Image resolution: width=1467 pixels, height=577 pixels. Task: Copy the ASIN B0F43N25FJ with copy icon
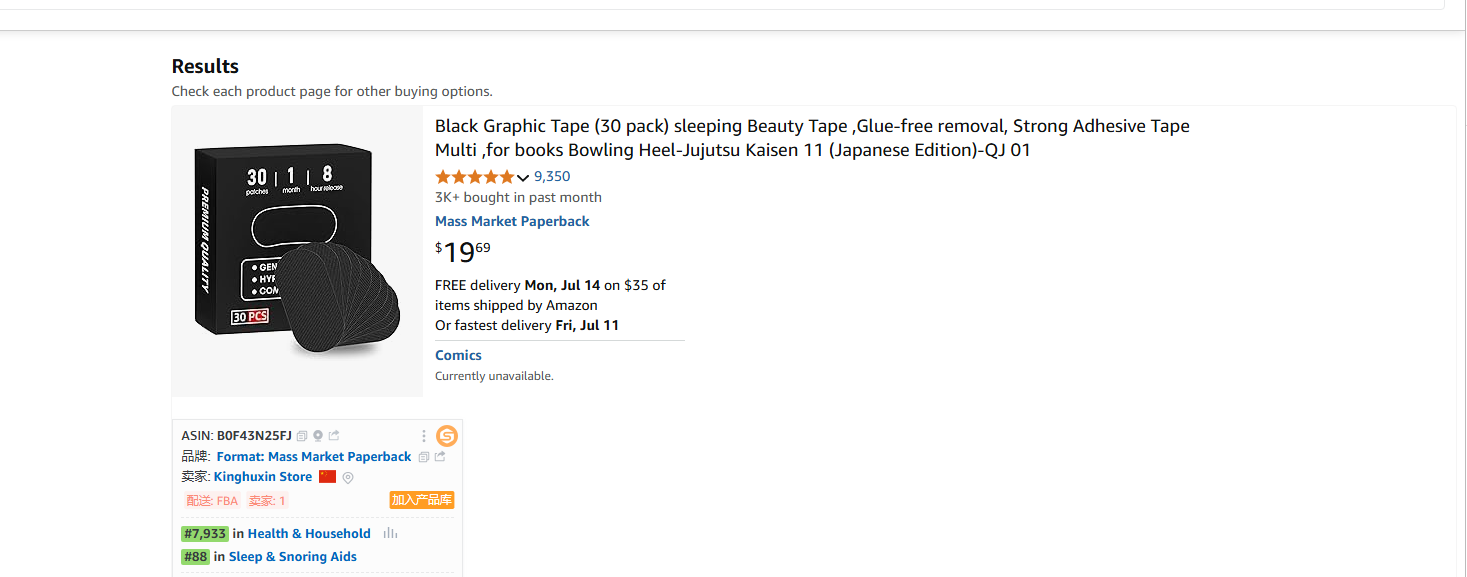pos(302,436)
